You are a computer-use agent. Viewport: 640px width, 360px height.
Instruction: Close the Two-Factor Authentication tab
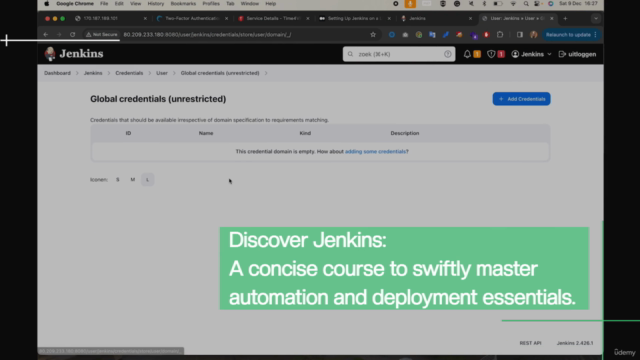pyautogui.click(x=227, y=18)
